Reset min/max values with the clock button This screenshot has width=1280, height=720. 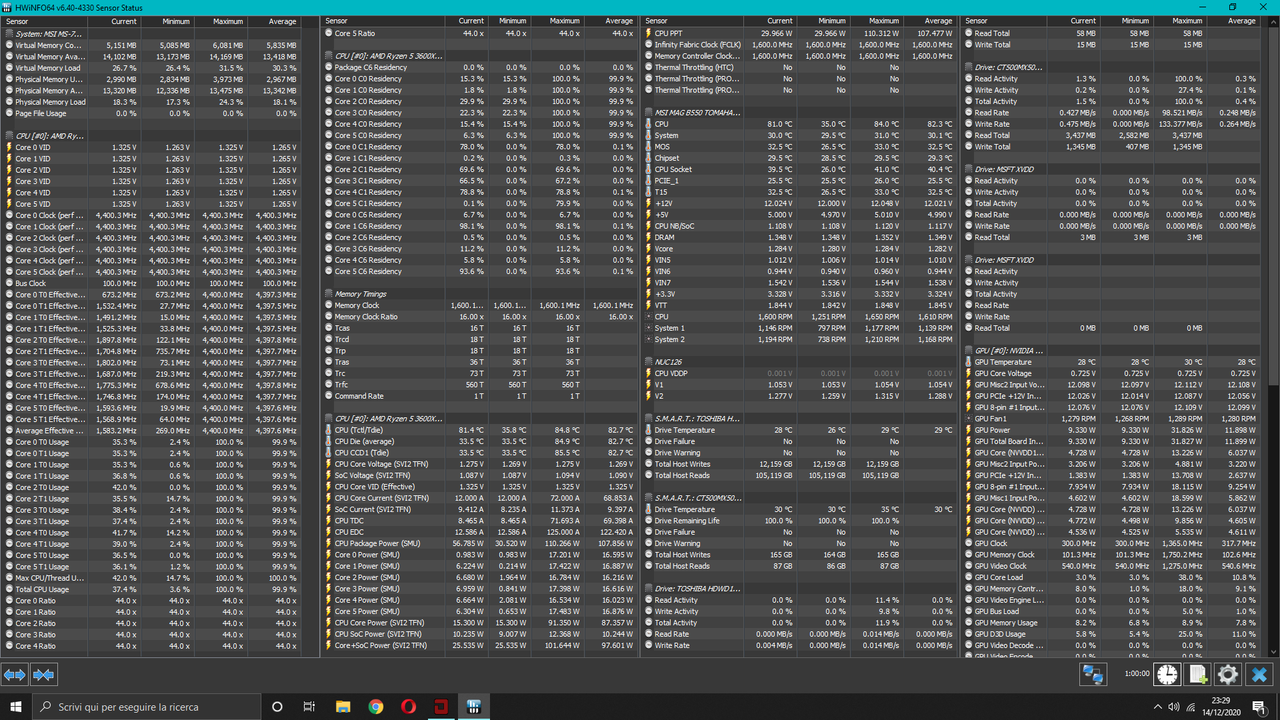1167,675
